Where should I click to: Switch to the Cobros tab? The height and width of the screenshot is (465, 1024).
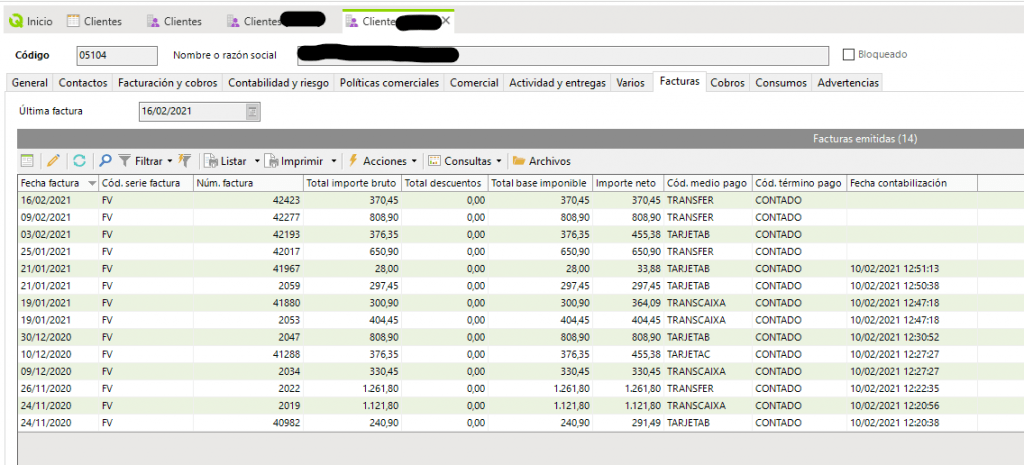(x=728, y=83)
